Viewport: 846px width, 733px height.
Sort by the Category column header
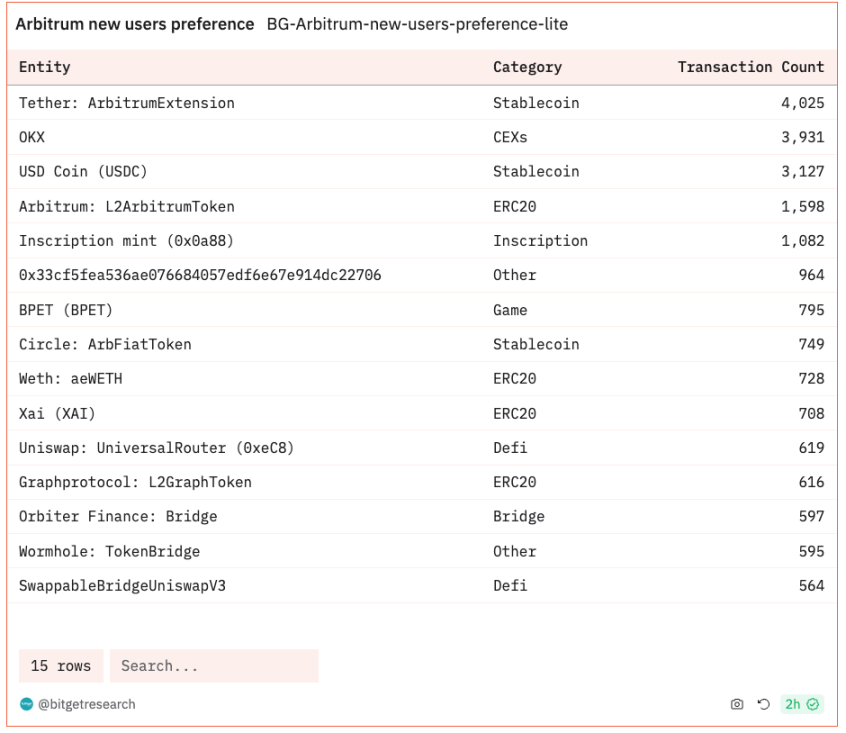pos(527,67)
